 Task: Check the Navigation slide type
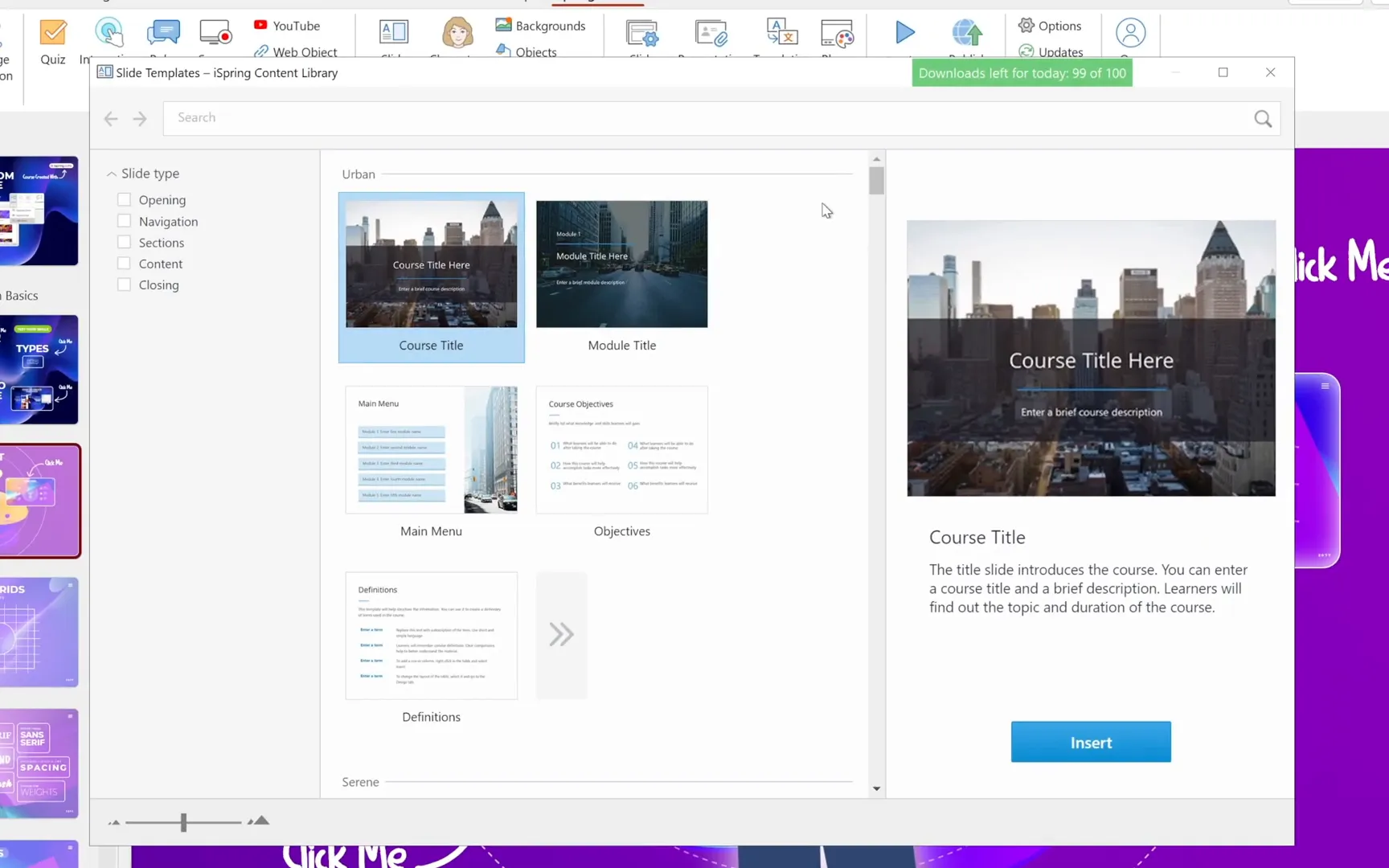(x=124, y=220)
